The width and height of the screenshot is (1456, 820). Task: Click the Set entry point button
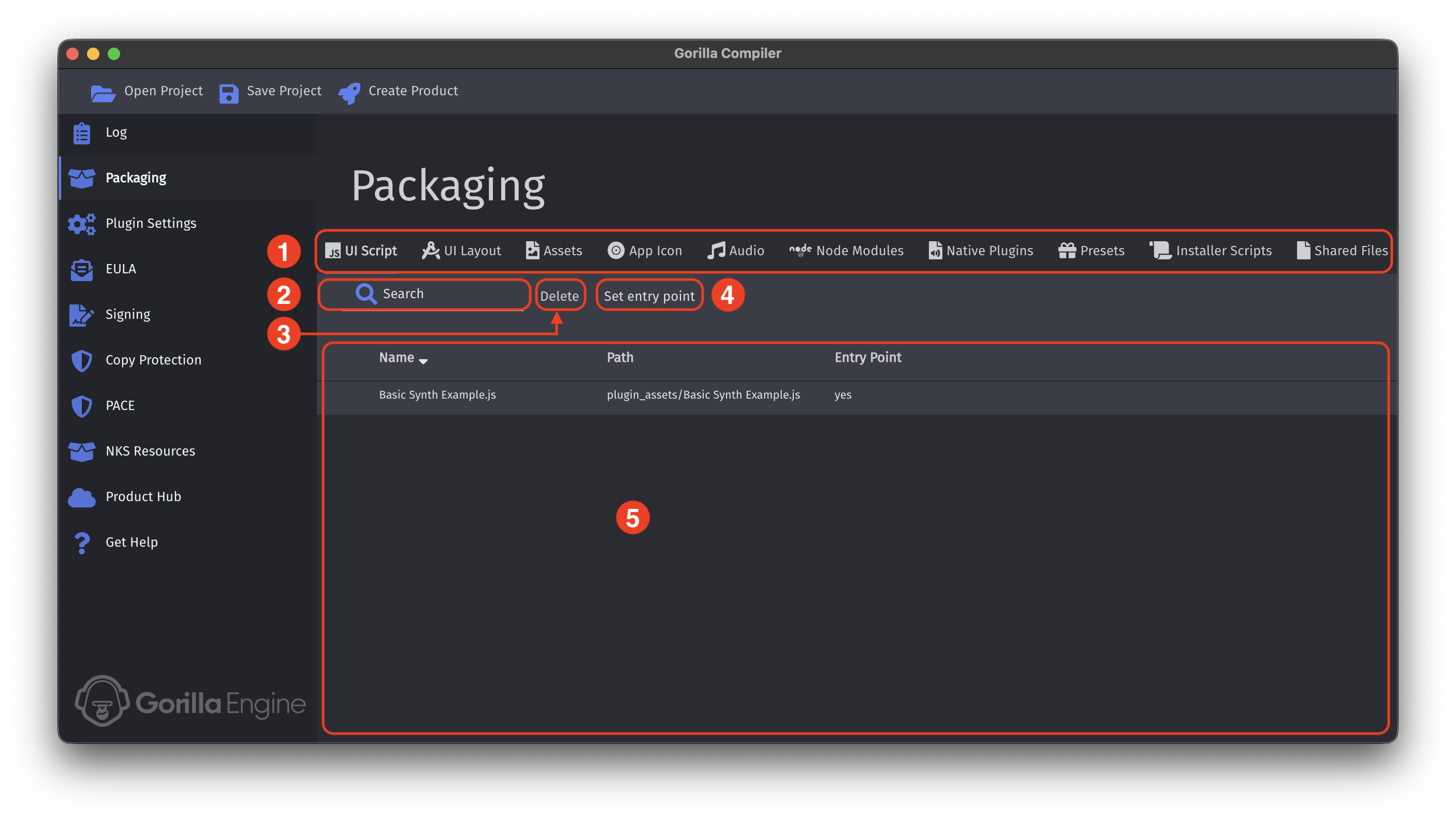click(649, 296)
